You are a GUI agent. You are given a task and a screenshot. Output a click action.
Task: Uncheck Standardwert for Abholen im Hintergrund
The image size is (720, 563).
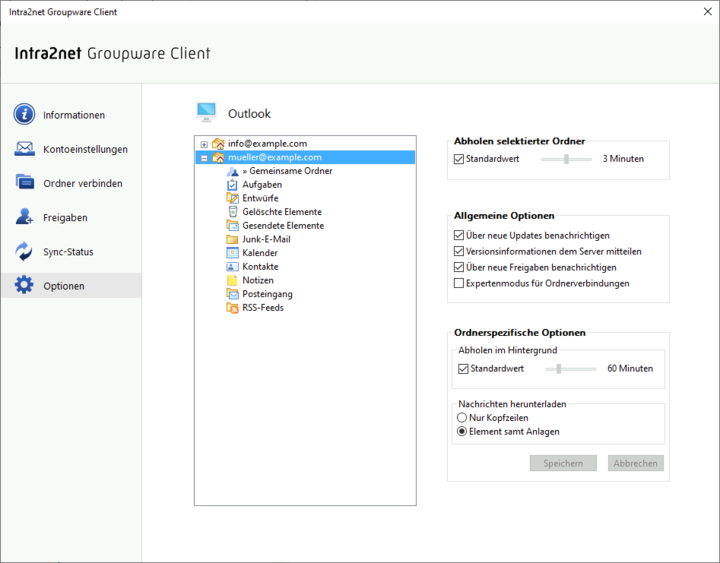tap(463, 369)
